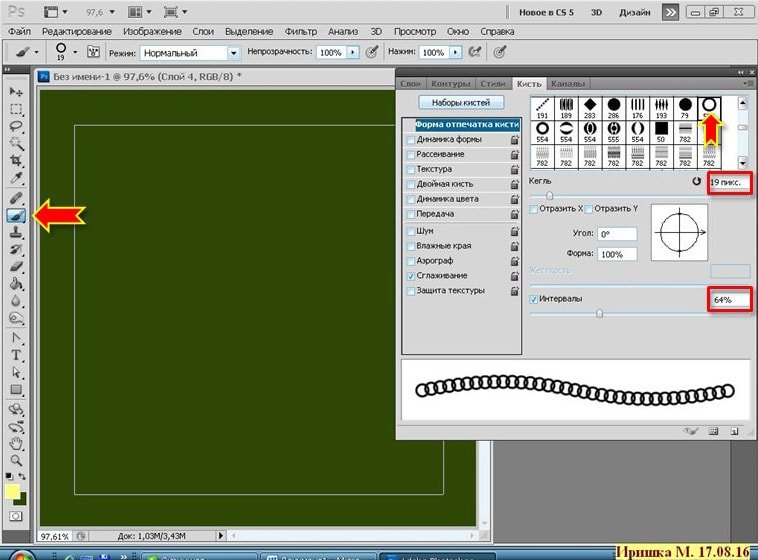Open the Режим blend mode dropdown
The height and width of the screenshot is (560, 758).
coord(234,52)
